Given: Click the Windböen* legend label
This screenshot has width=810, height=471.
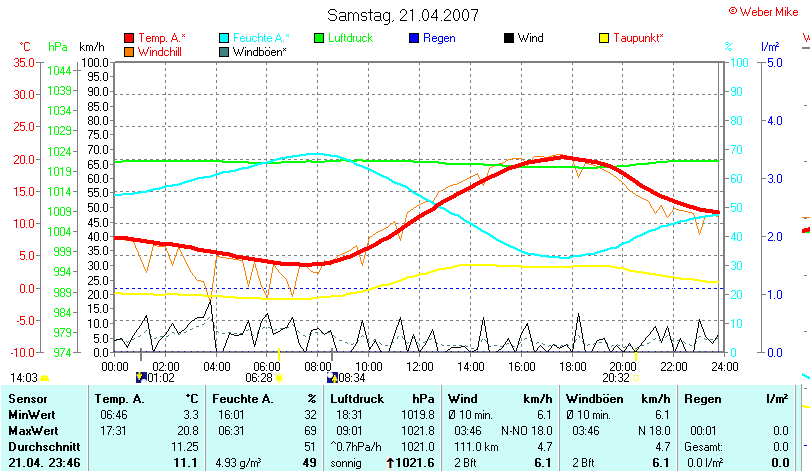Looking at the screenshot, I should tap(259, 52).
